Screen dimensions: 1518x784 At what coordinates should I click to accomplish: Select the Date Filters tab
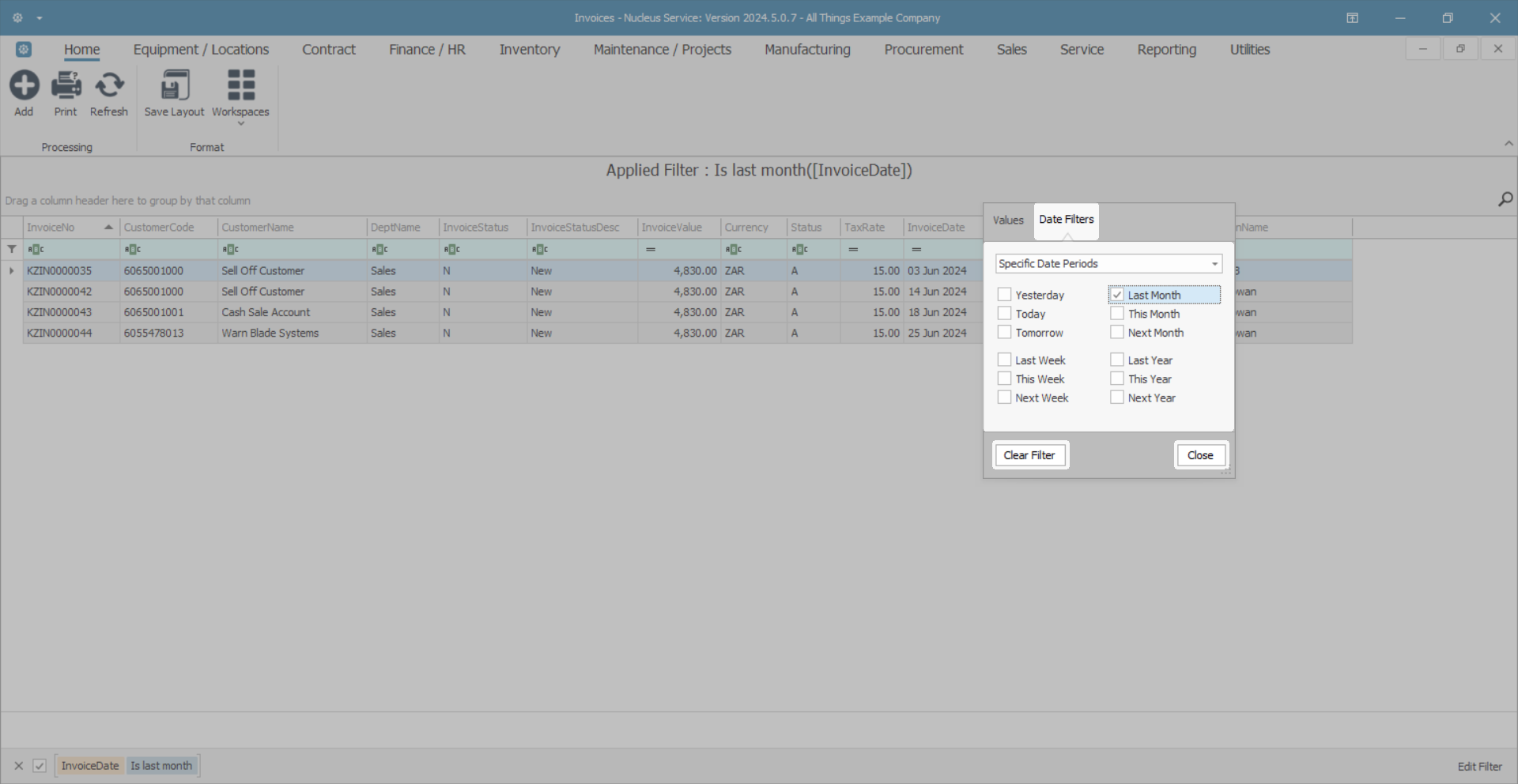[x=1067, y=220]
